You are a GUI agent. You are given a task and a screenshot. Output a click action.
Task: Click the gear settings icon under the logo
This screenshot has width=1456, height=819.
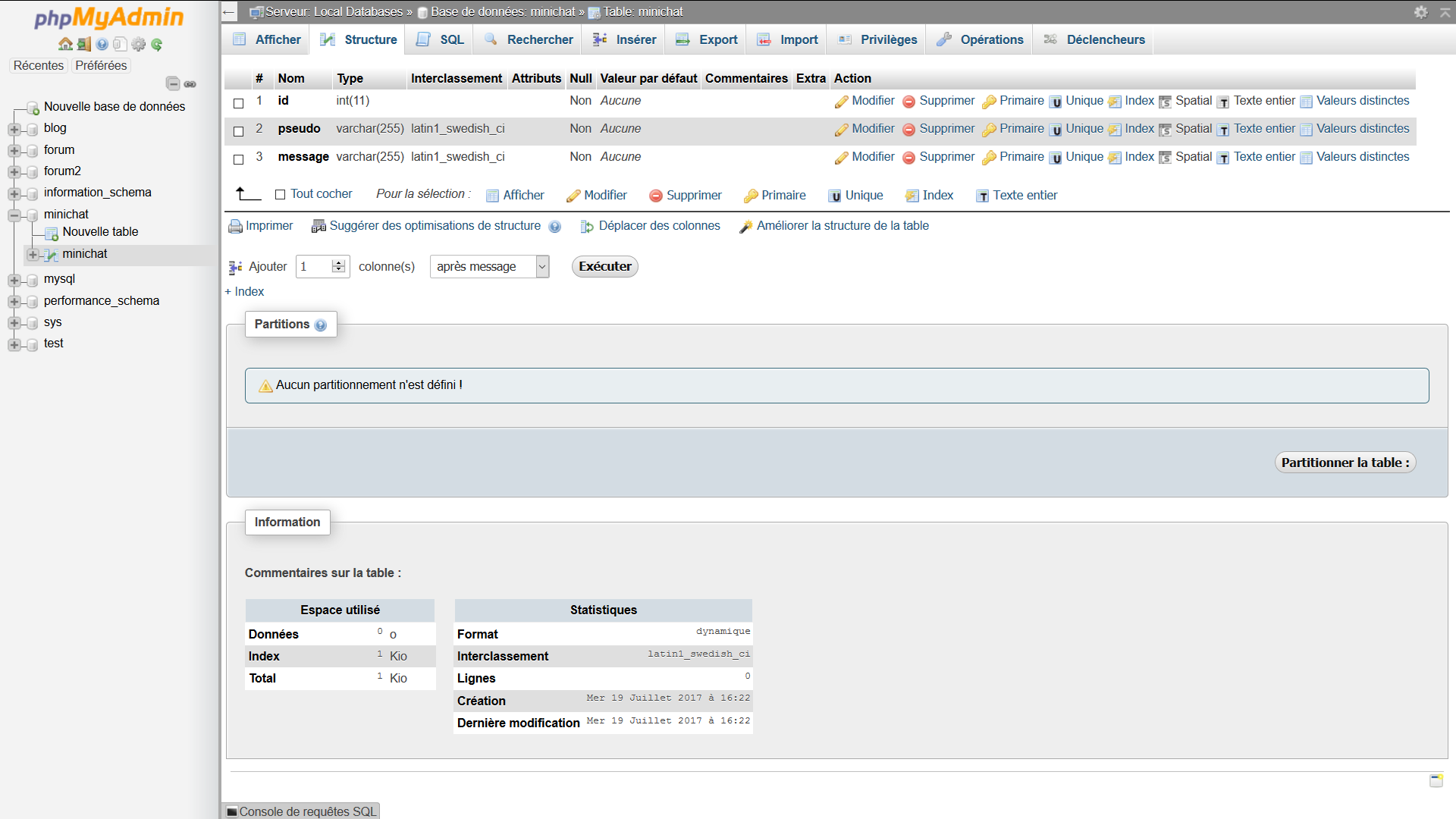tap(139, 45)
